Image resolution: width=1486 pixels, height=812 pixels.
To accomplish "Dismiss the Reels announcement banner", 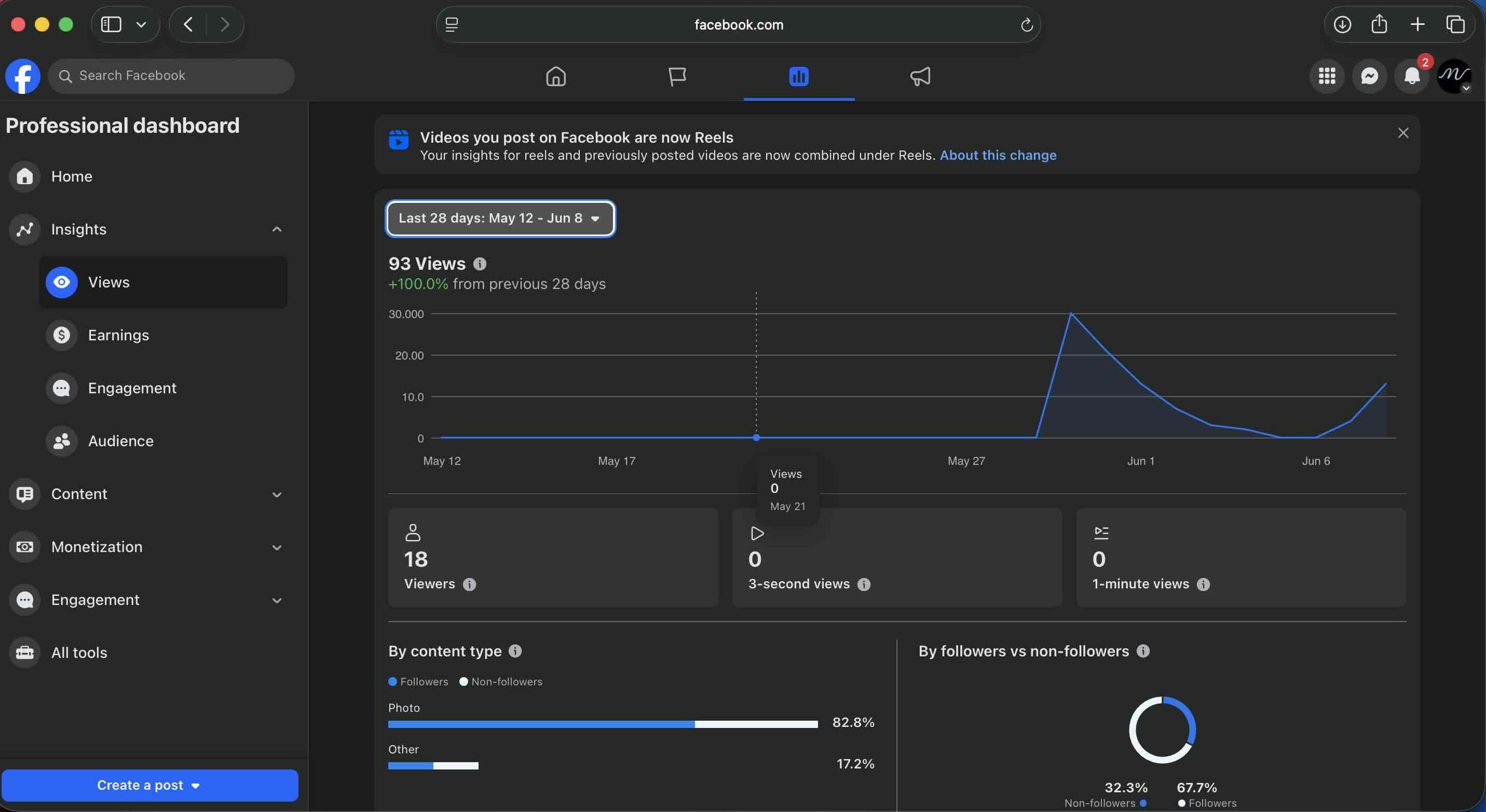I will click(x=1403, y=133).
